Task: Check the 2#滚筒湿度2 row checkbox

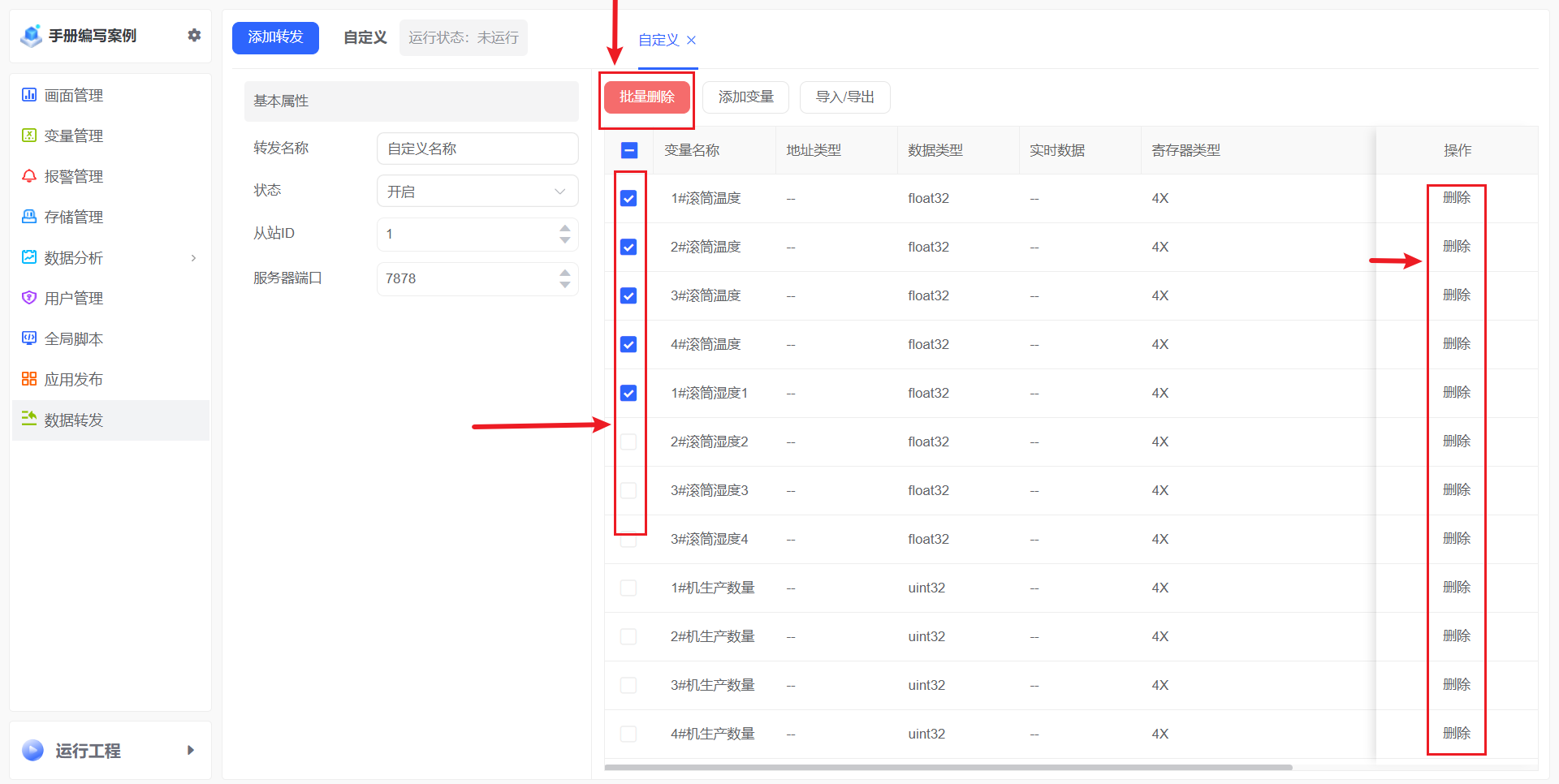Action: (x=628, y=442)
